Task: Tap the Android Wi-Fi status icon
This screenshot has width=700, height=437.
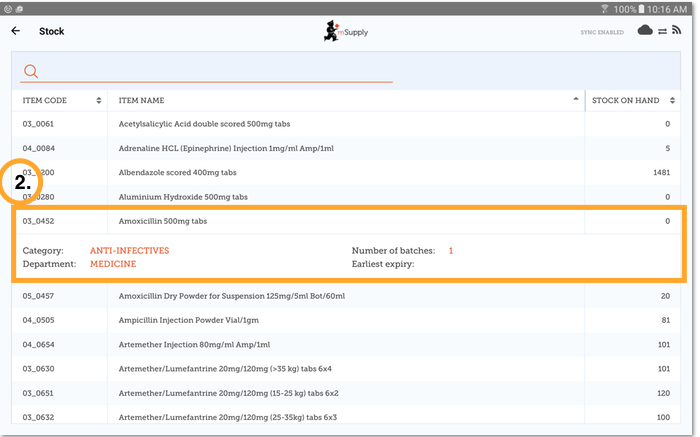Action: pos(602,8)
